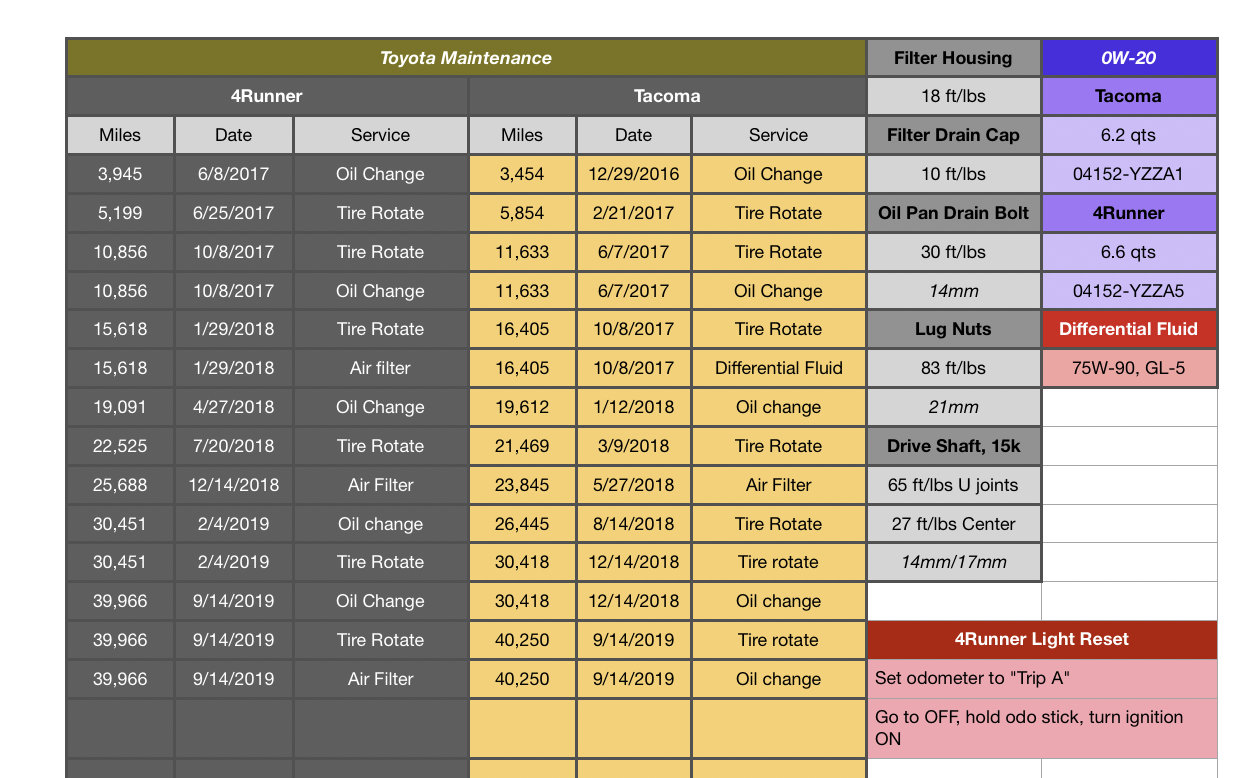Select the 0W-20 header cell
Screen dimensions: 1242x778
pos(1129,58)
